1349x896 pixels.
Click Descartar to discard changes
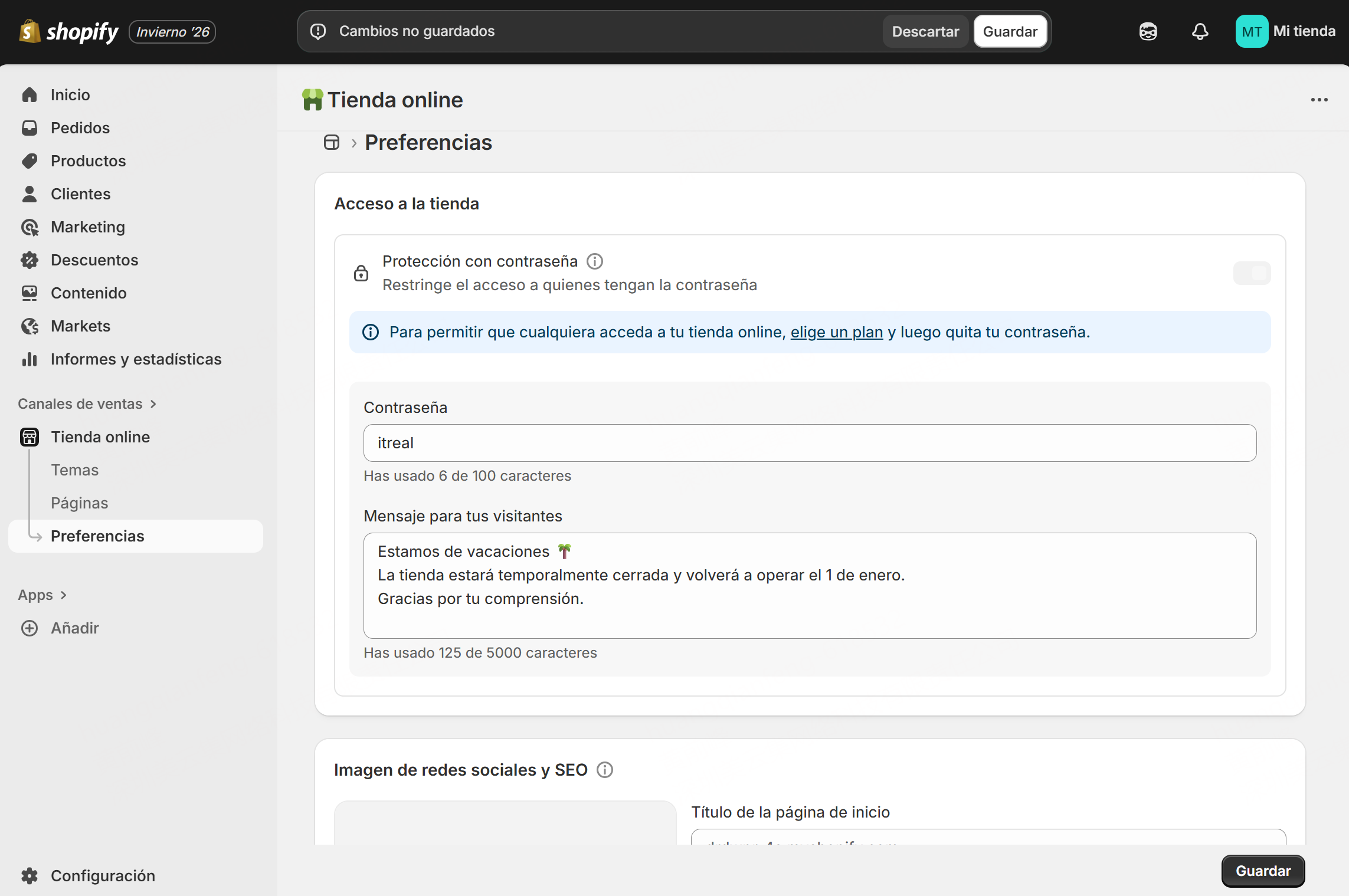click(x=925, y=31)
